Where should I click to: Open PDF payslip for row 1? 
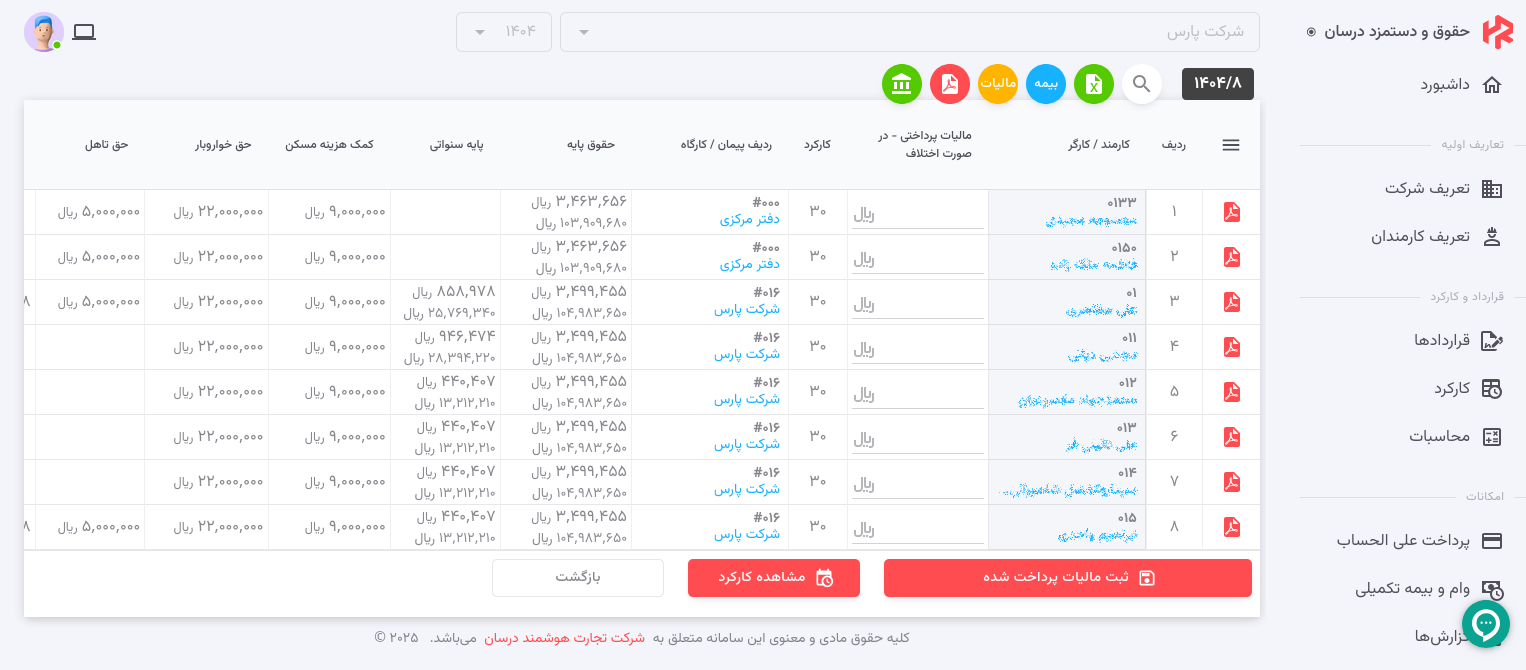(1231, 212)
